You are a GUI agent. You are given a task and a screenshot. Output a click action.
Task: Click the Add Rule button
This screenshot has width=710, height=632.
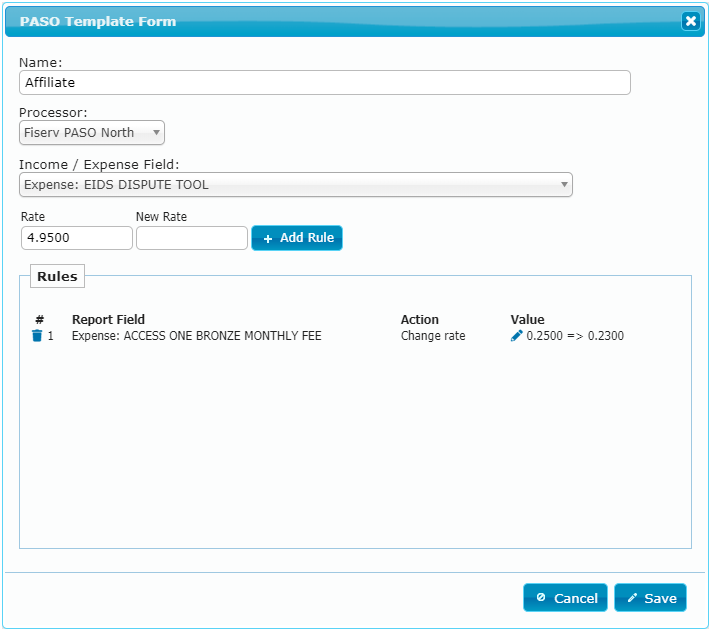[297, 238]
